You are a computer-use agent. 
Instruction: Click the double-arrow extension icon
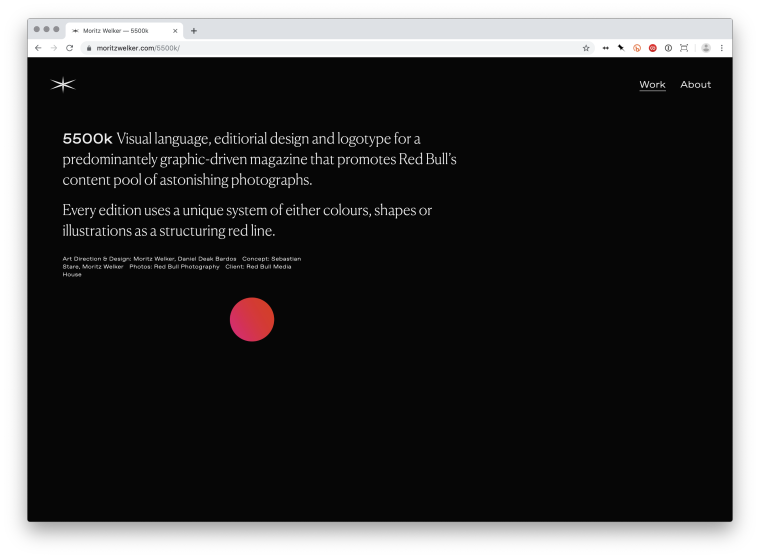(606, 48)
